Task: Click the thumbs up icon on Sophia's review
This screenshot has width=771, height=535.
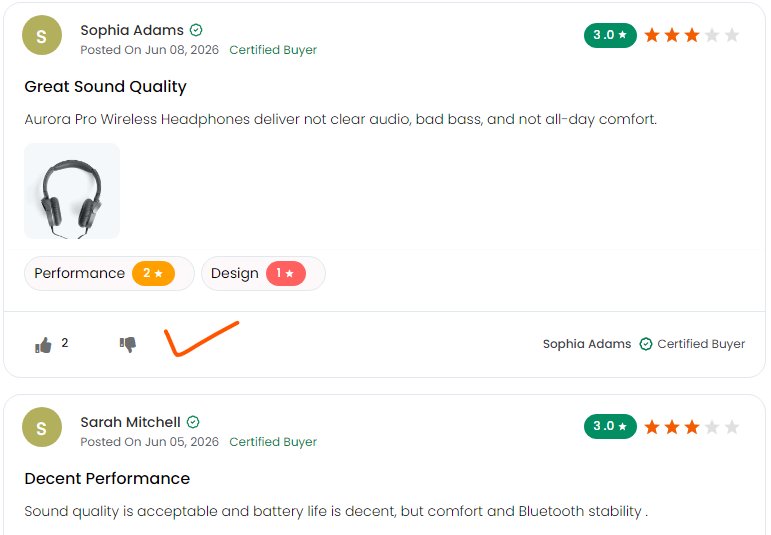Action: (x=43, y=345)
